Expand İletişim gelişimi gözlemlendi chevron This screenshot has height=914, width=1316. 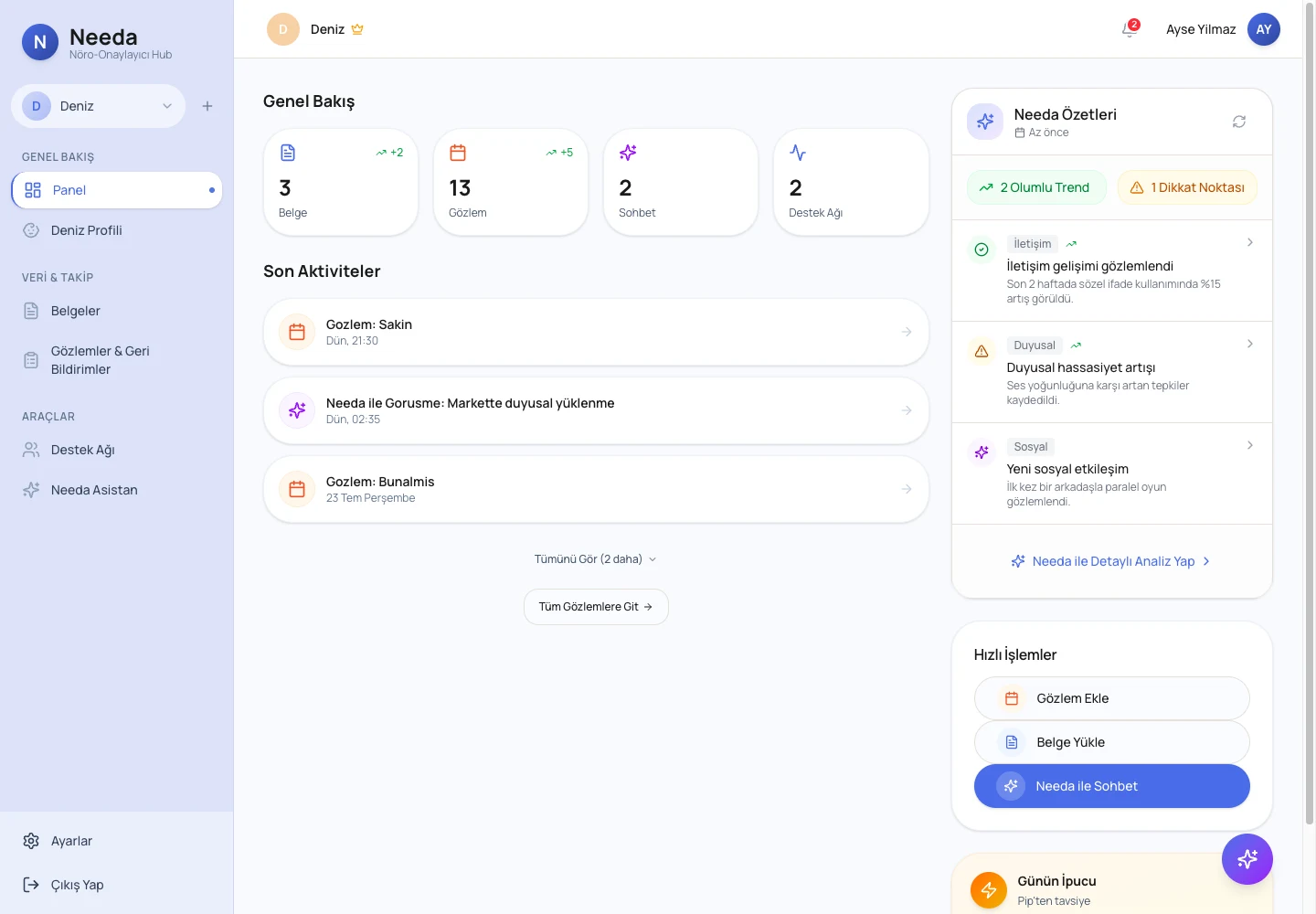tap(1250, 242)
